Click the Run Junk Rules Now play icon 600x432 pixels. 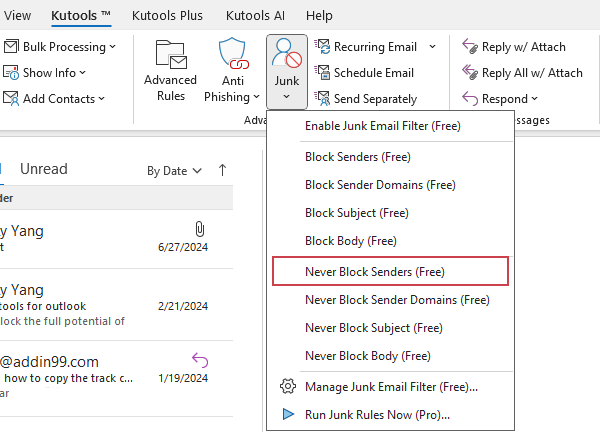pyautogui.click(x=288, y=414)
